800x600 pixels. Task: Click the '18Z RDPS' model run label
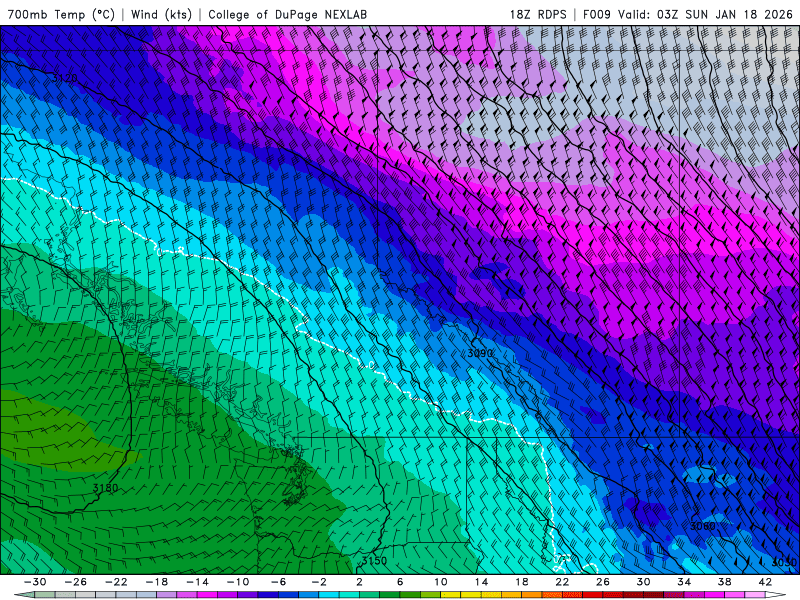pyautogui.click(x=538, y=14)
